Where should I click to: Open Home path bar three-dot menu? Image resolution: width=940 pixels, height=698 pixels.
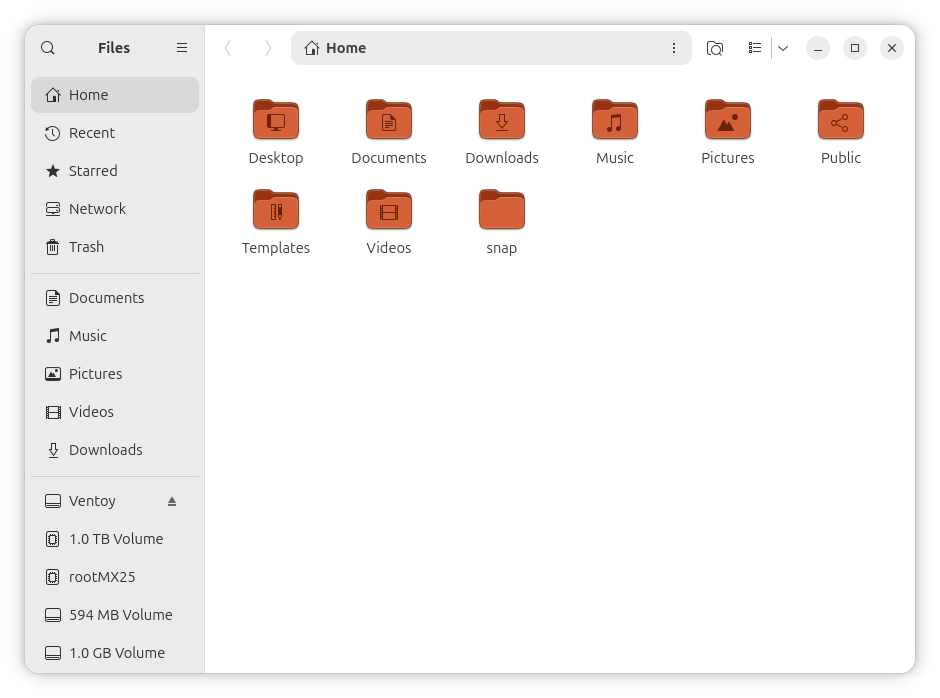point(674,48)
